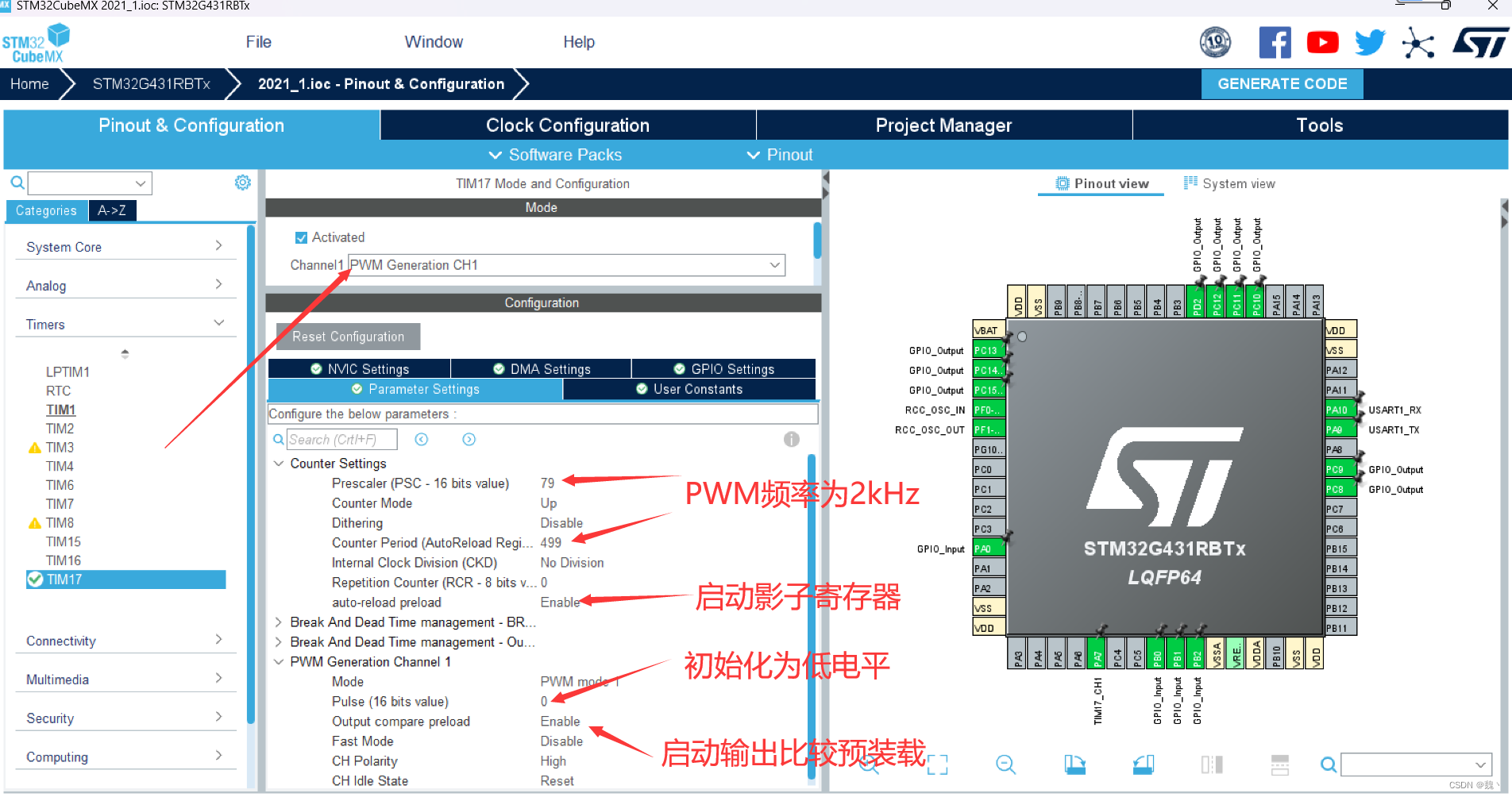Click the ST logo in header
Viewport: 1512px width, 797px height.
coord(1479,42)
